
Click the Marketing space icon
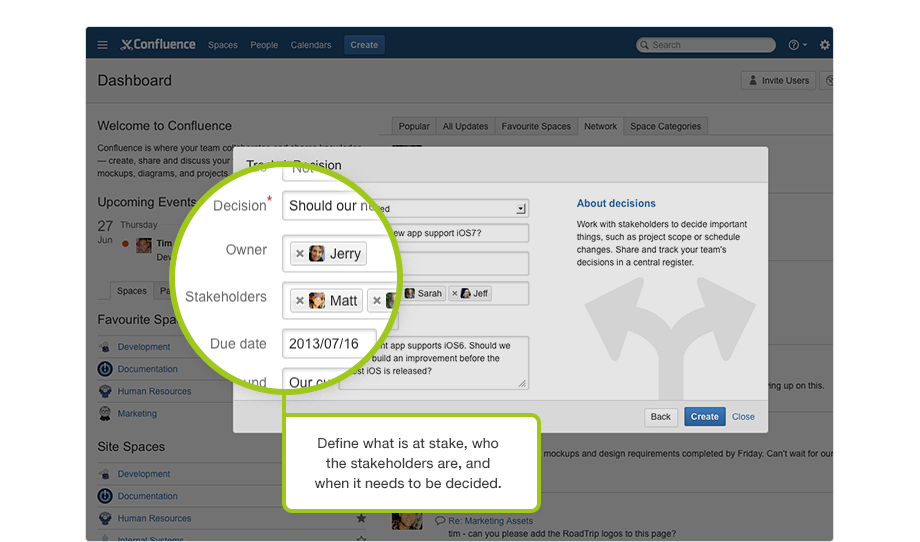pos(105,414)
